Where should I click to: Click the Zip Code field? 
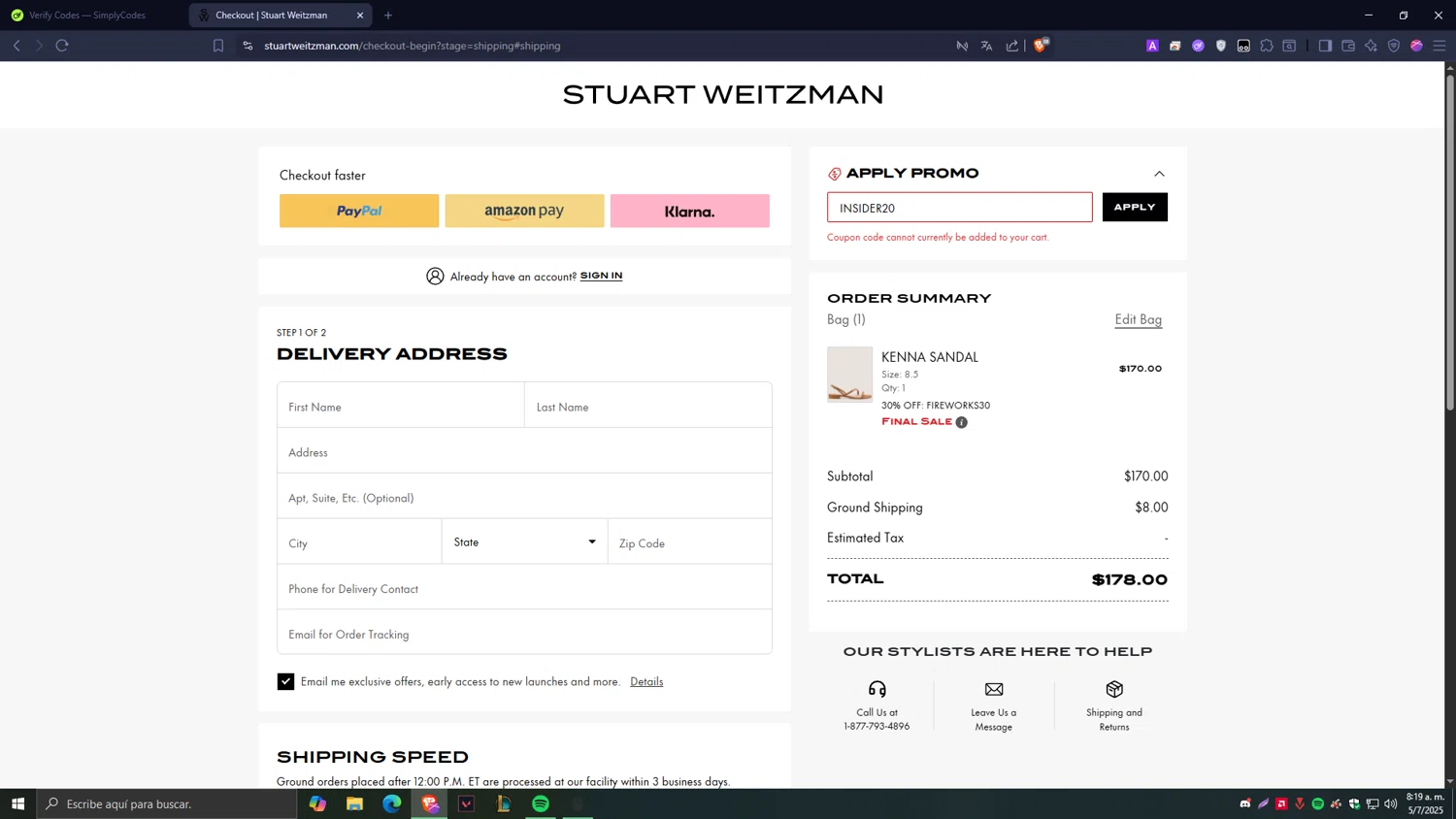(690, 543)
